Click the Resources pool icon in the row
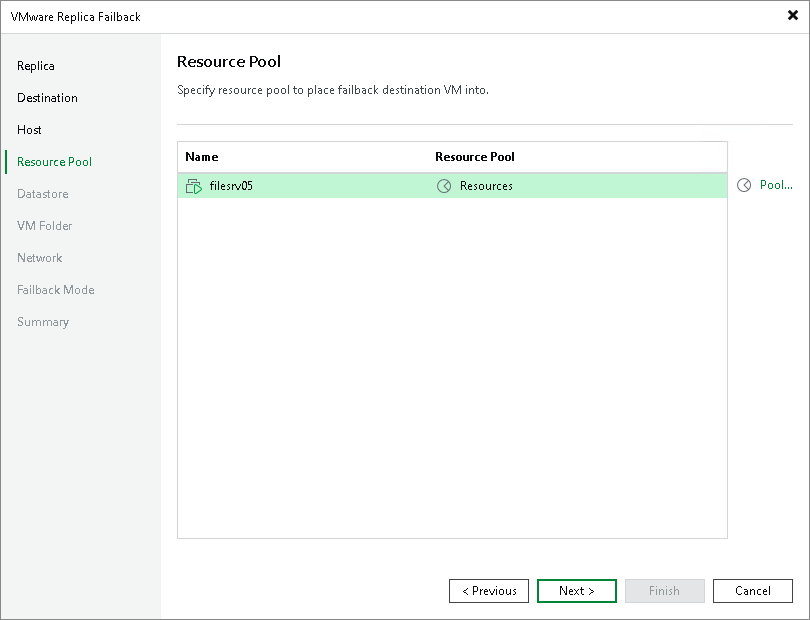 444,186
